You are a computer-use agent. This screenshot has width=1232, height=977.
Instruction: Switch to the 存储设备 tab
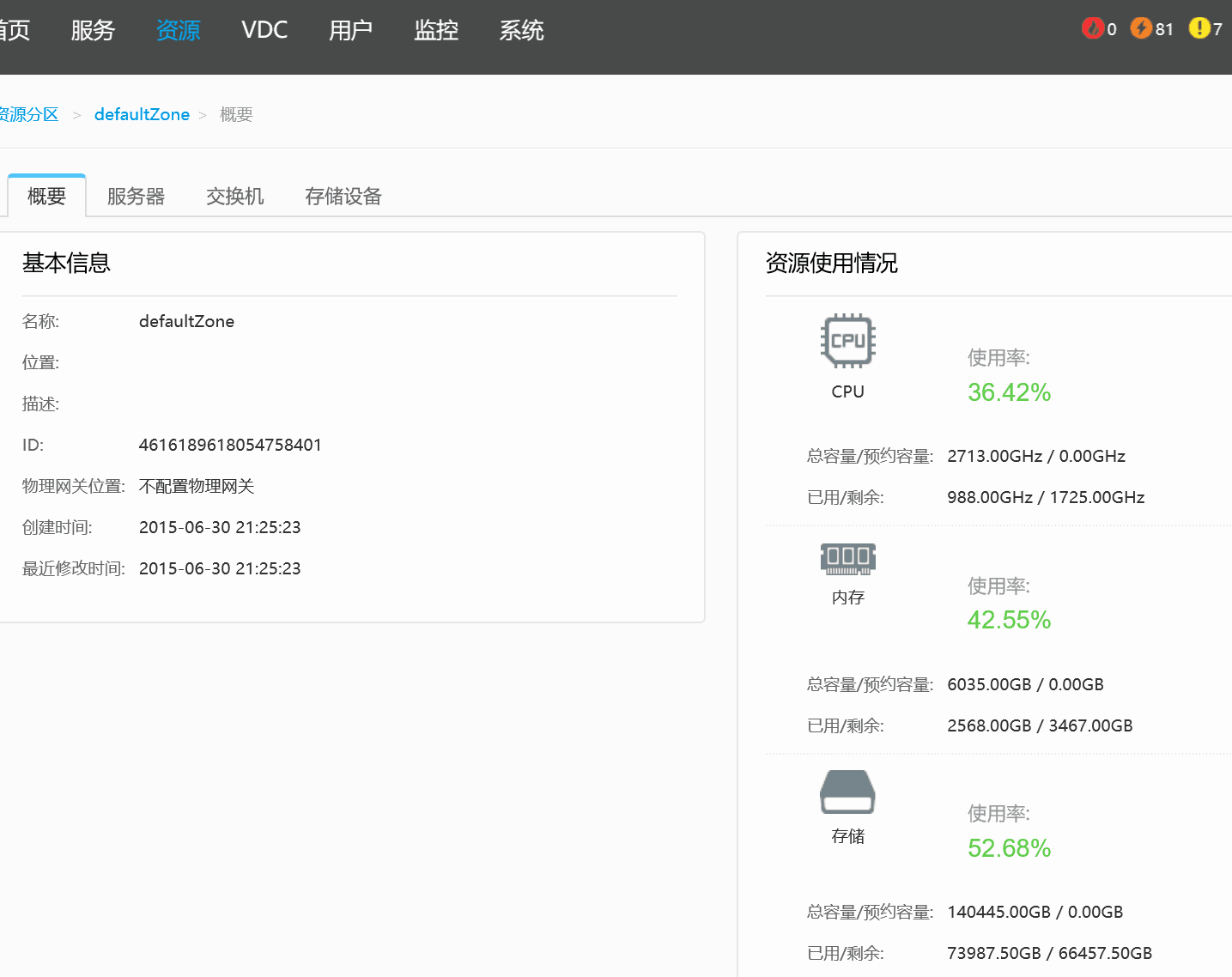(x=343, y=197)
